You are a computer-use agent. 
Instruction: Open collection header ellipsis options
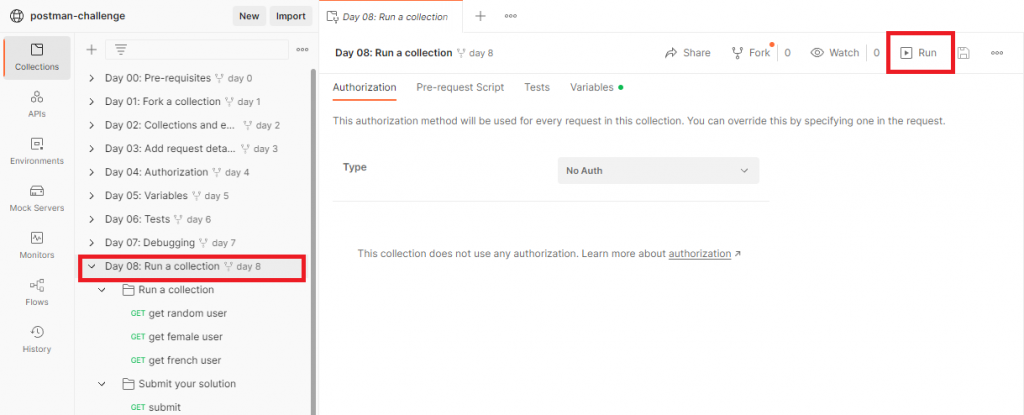(997, 53)
